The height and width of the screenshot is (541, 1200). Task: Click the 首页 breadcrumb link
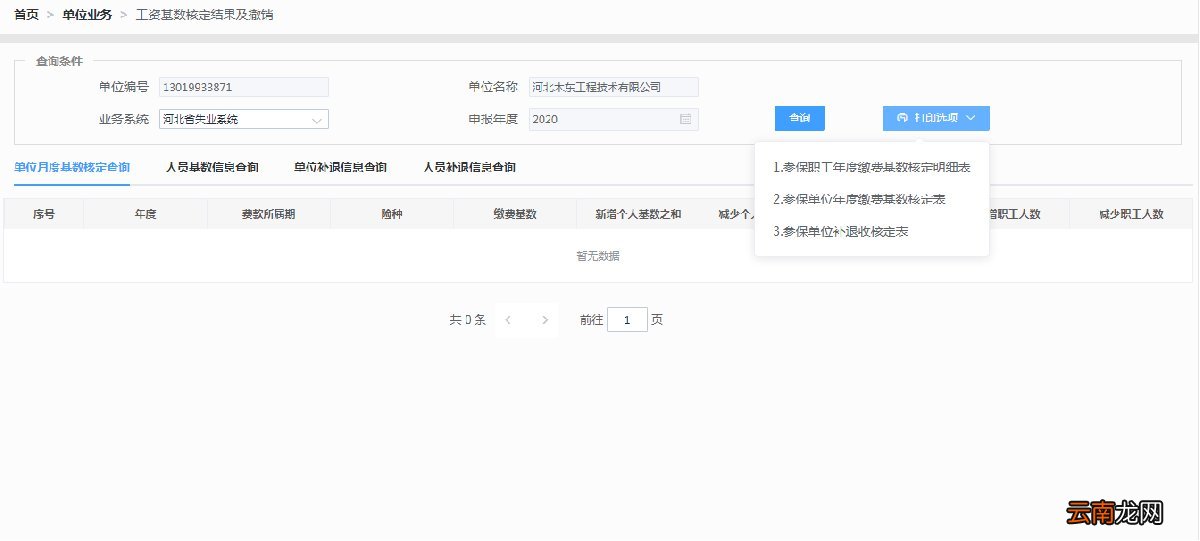click(26, 15)
